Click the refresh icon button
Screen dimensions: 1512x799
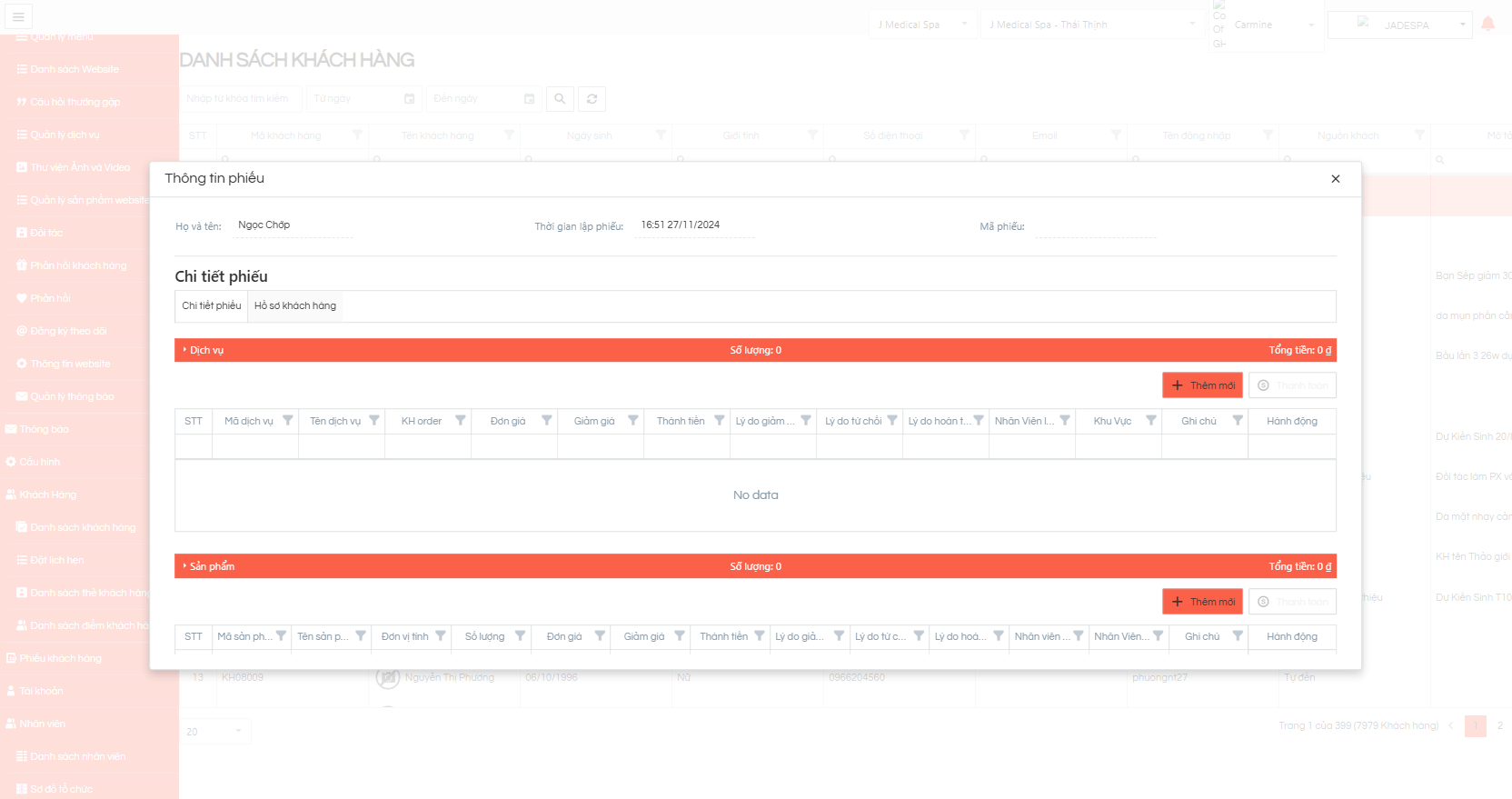pyautogui.click(x=592, y=99)
